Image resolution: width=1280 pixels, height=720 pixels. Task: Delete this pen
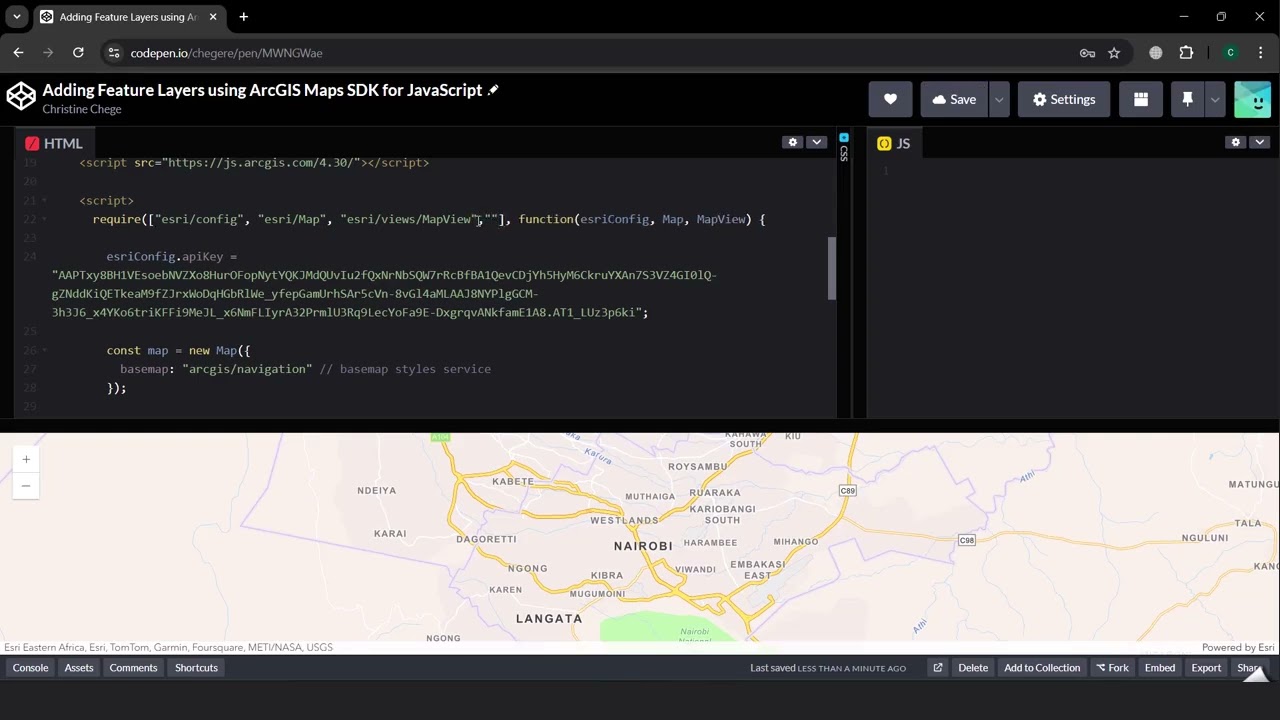tap(973, 668)
